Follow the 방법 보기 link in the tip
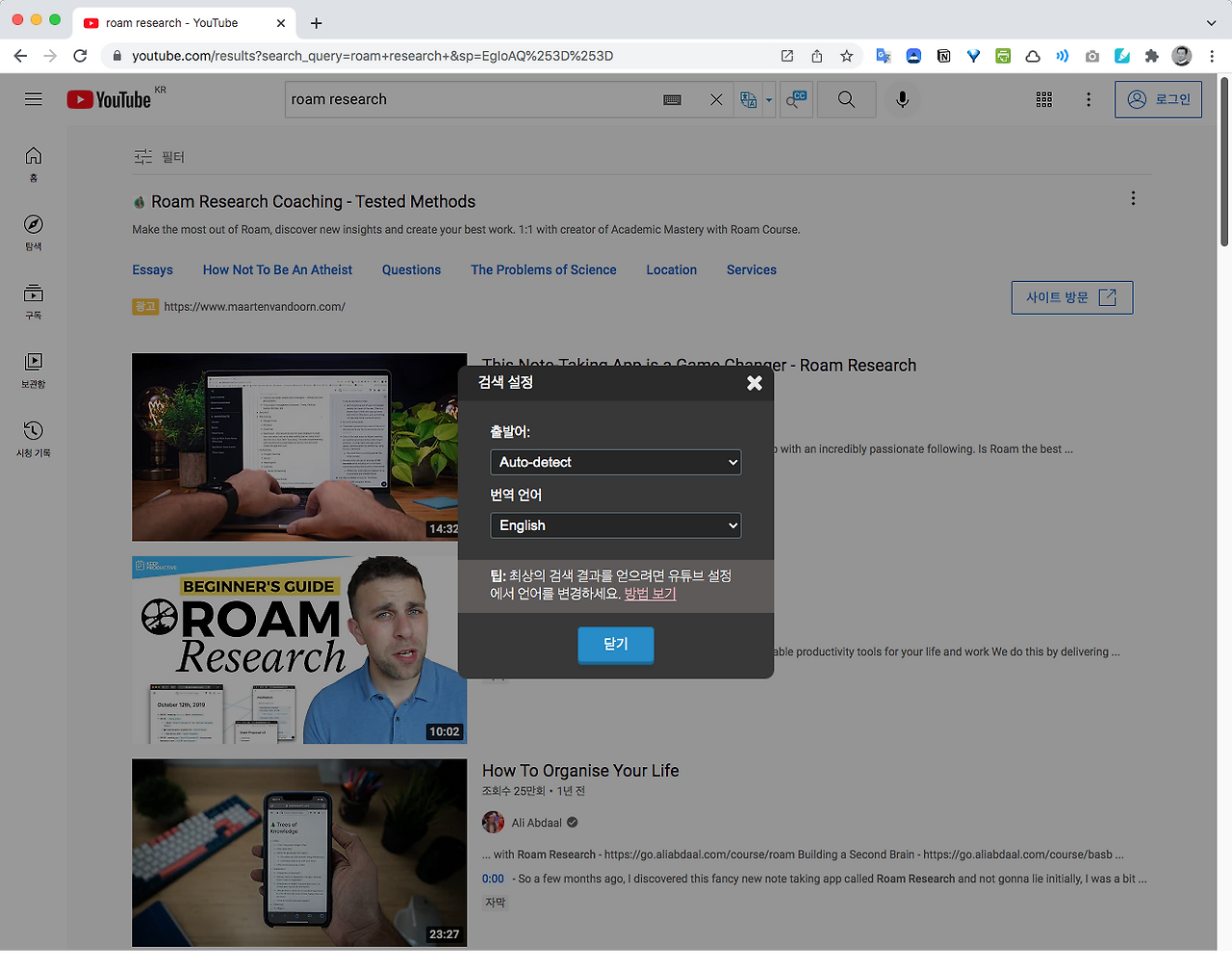The image size is (1232, 970). [x=651, y=594]
